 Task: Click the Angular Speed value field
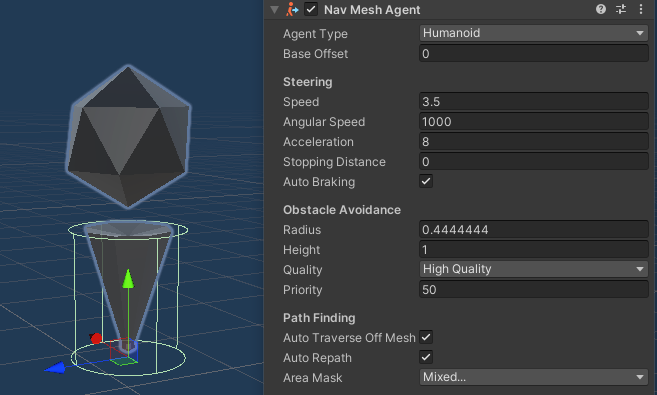tap(533, 122)
